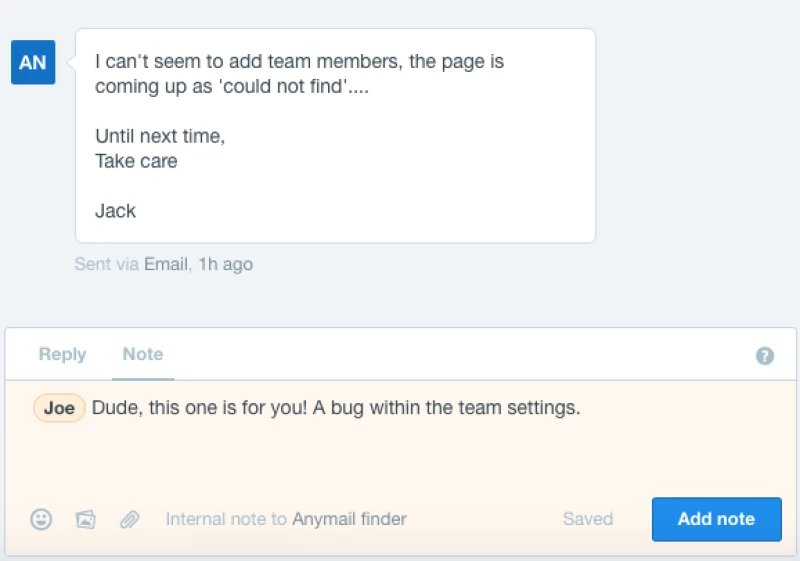
Task: Click the Anymail finder name
Action: coord(349,519)
